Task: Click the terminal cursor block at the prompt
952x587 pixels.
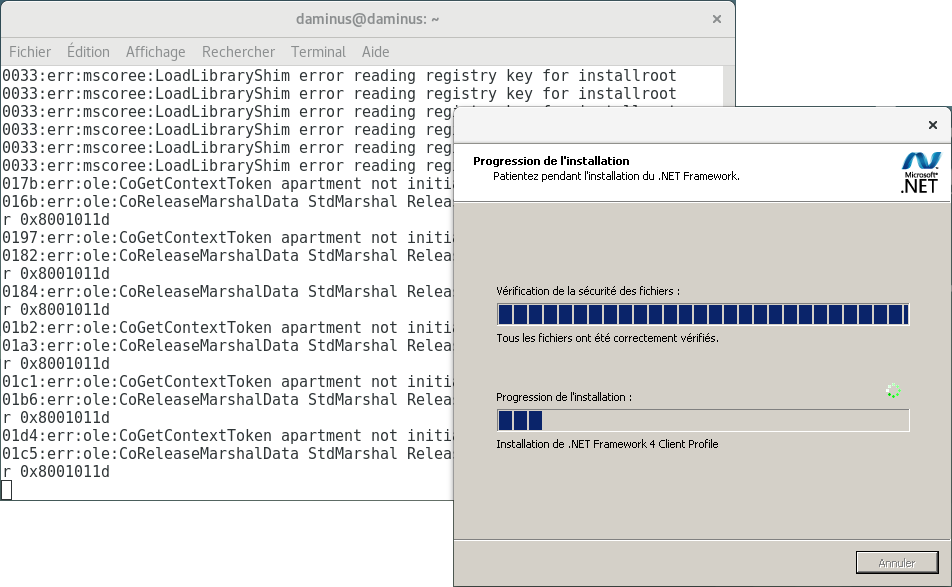Action: [7, 489]
